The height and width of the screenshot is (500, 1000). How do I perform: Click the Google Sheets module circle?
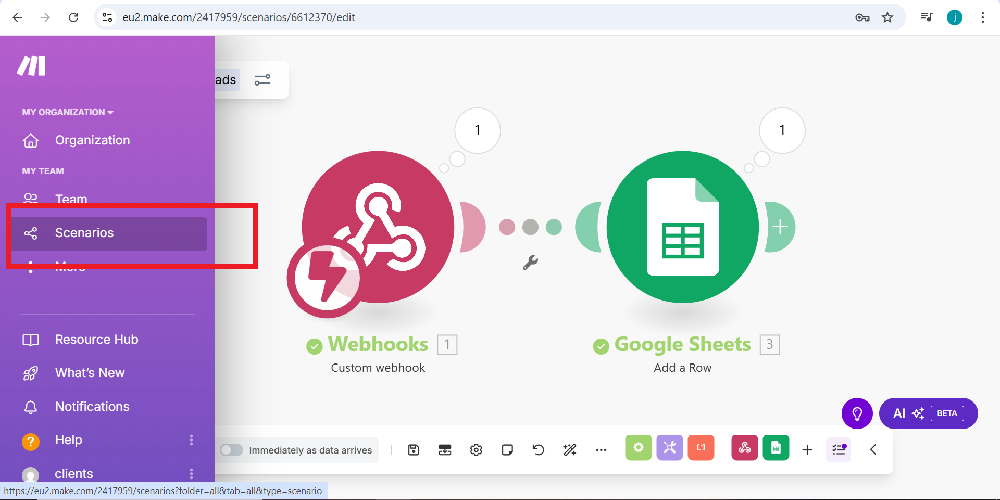click(x=682, y=226)
